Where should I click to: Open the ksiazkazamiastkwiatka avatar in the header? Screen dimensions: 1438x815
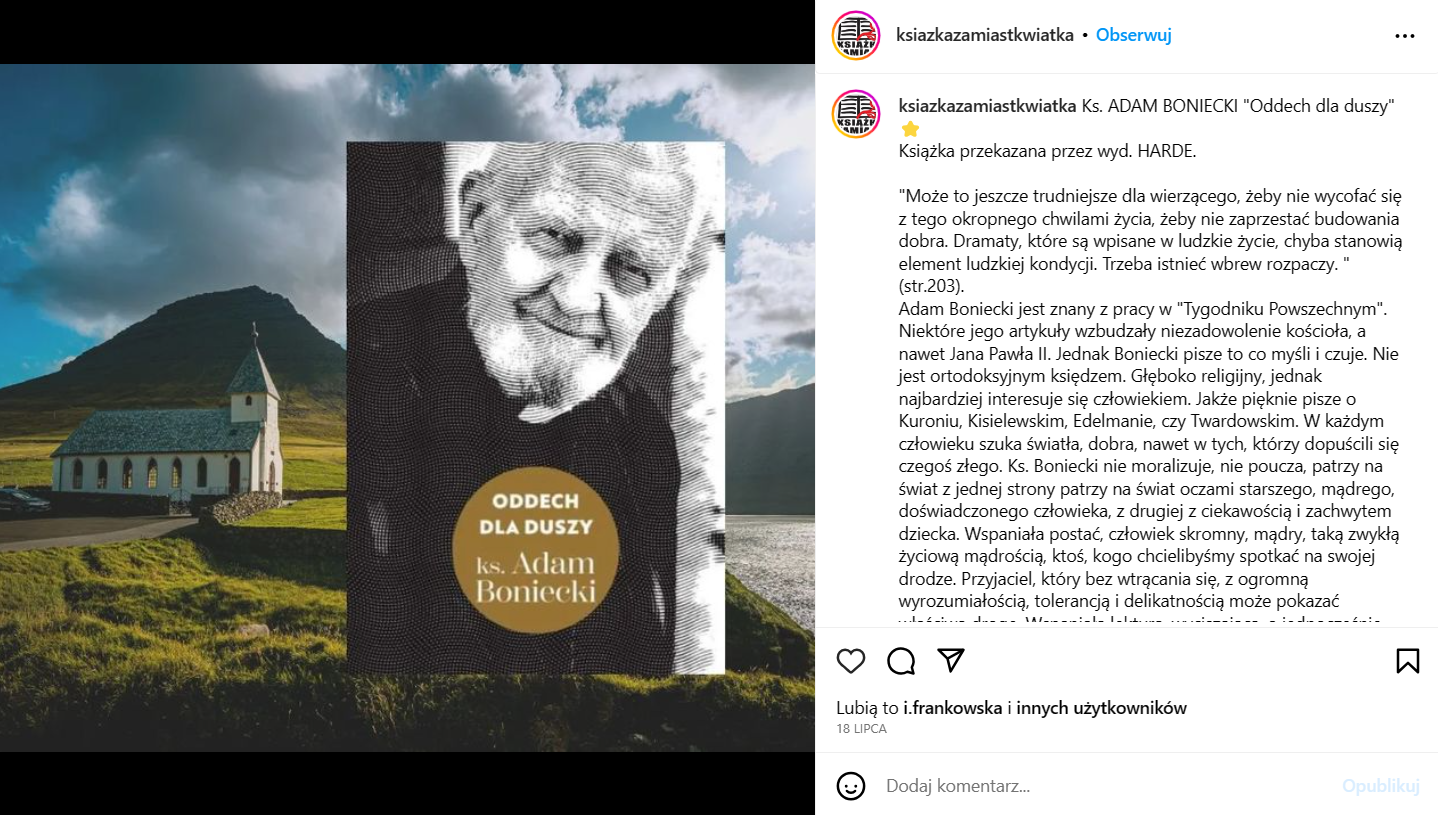pos(856,35)
